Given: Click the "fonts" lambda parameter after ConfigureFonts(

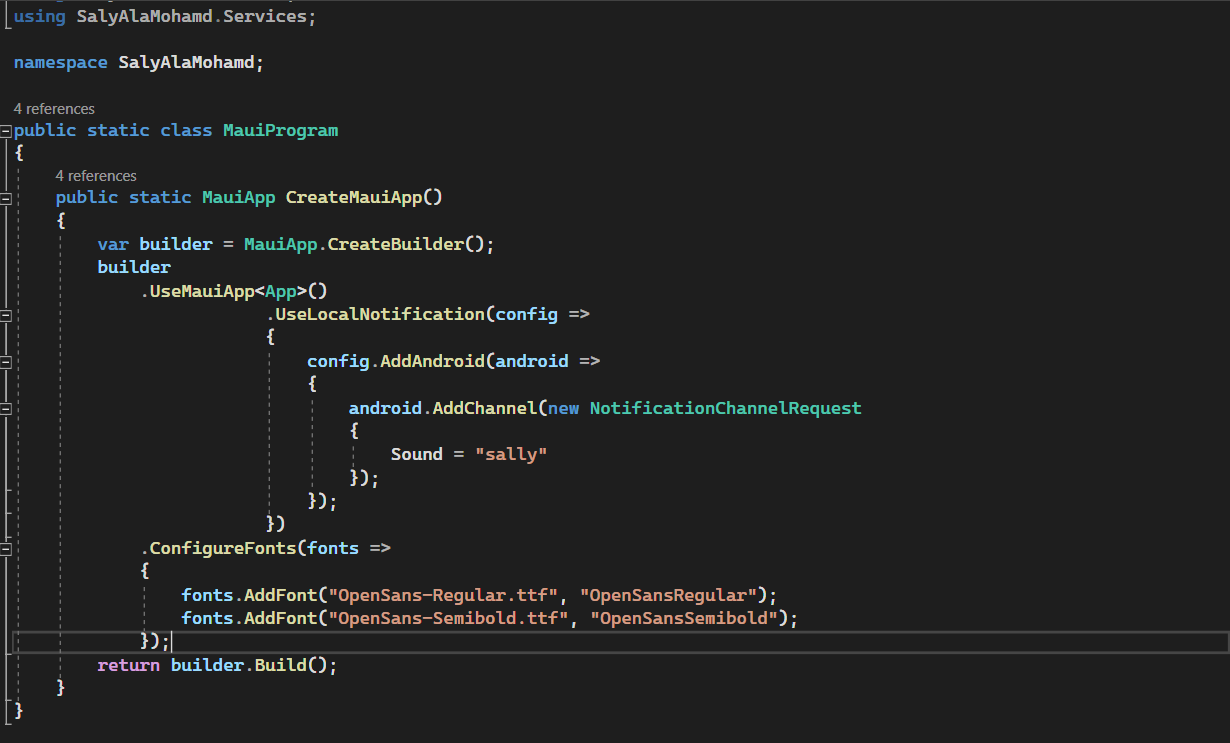Looking at the screenshot, I should (333, 548).
